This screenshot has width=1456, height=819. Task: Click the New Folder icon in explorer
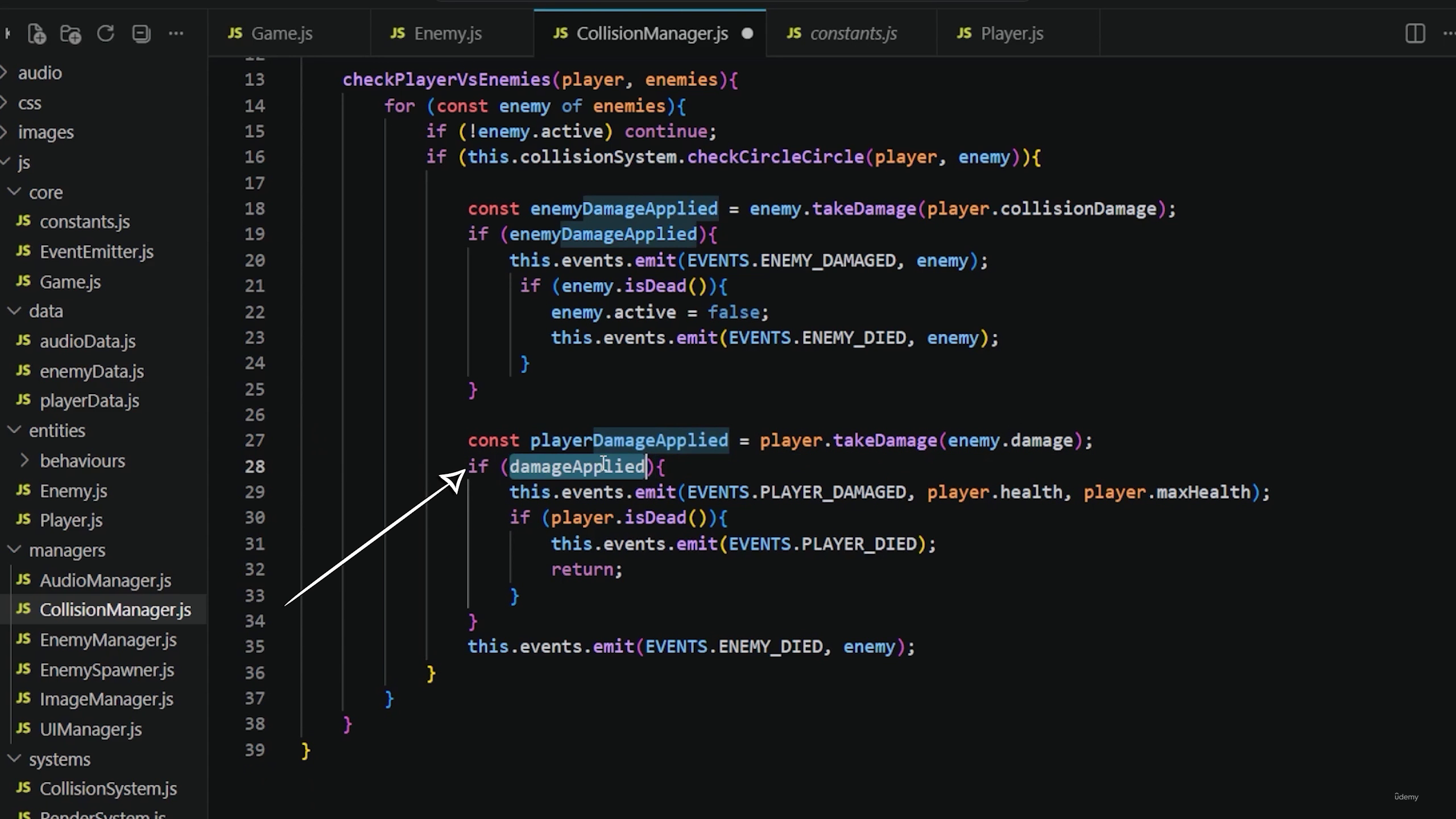pyautogui.click(x=71, y=34)
